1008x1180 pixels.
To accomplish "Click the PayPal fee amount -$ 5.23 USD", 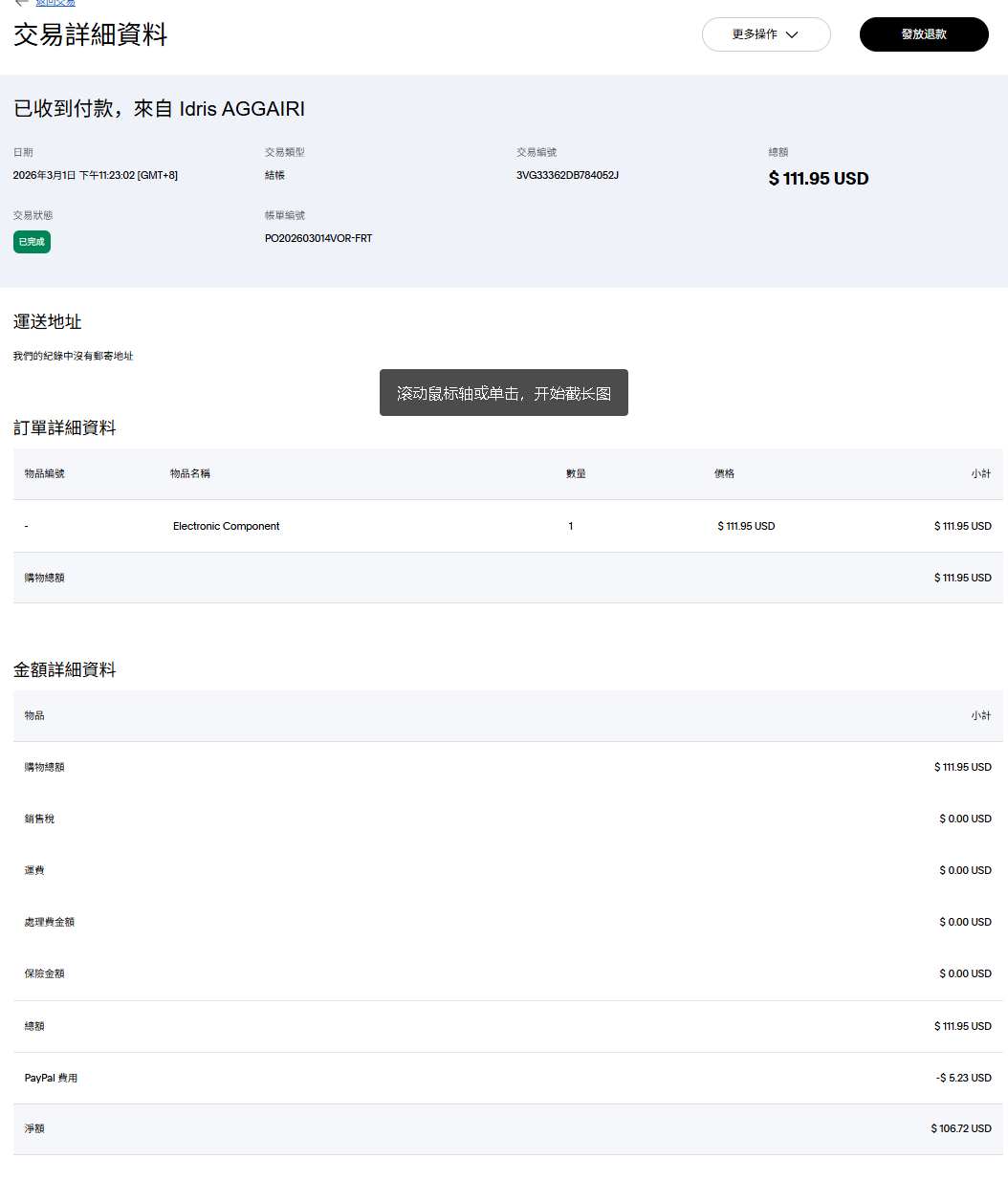I will click(x=963, y=1078).
